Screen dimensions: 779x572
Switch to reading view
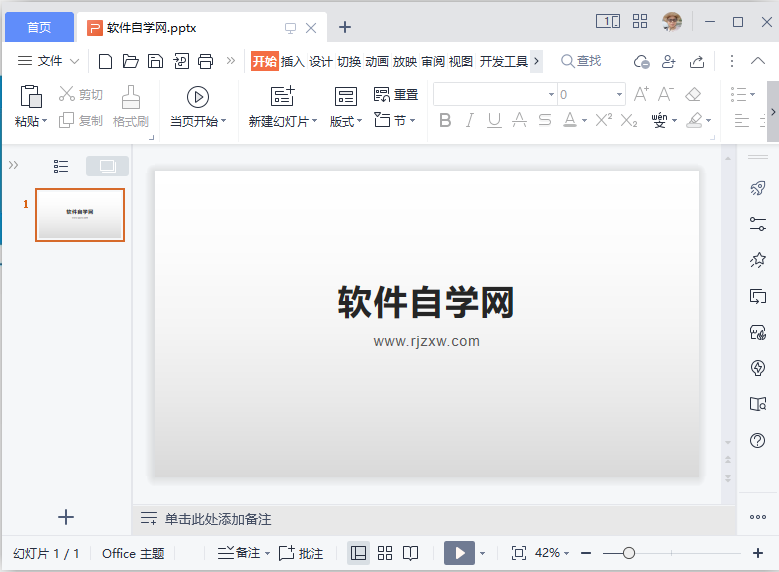[x=410, y=553]
